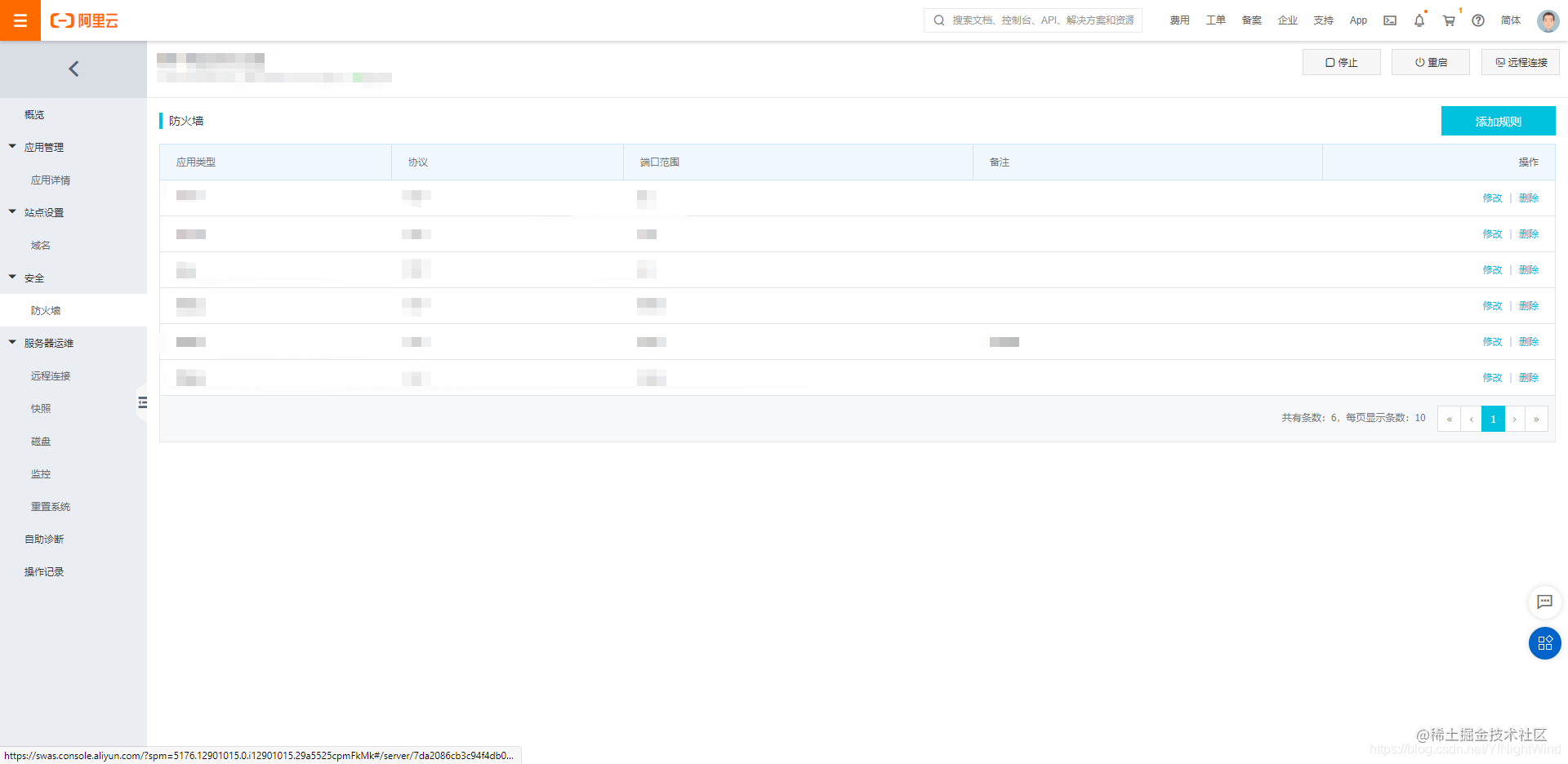
Task: Click 删除 in the first firewall rule row
Action: click(x=1529, y=198)
